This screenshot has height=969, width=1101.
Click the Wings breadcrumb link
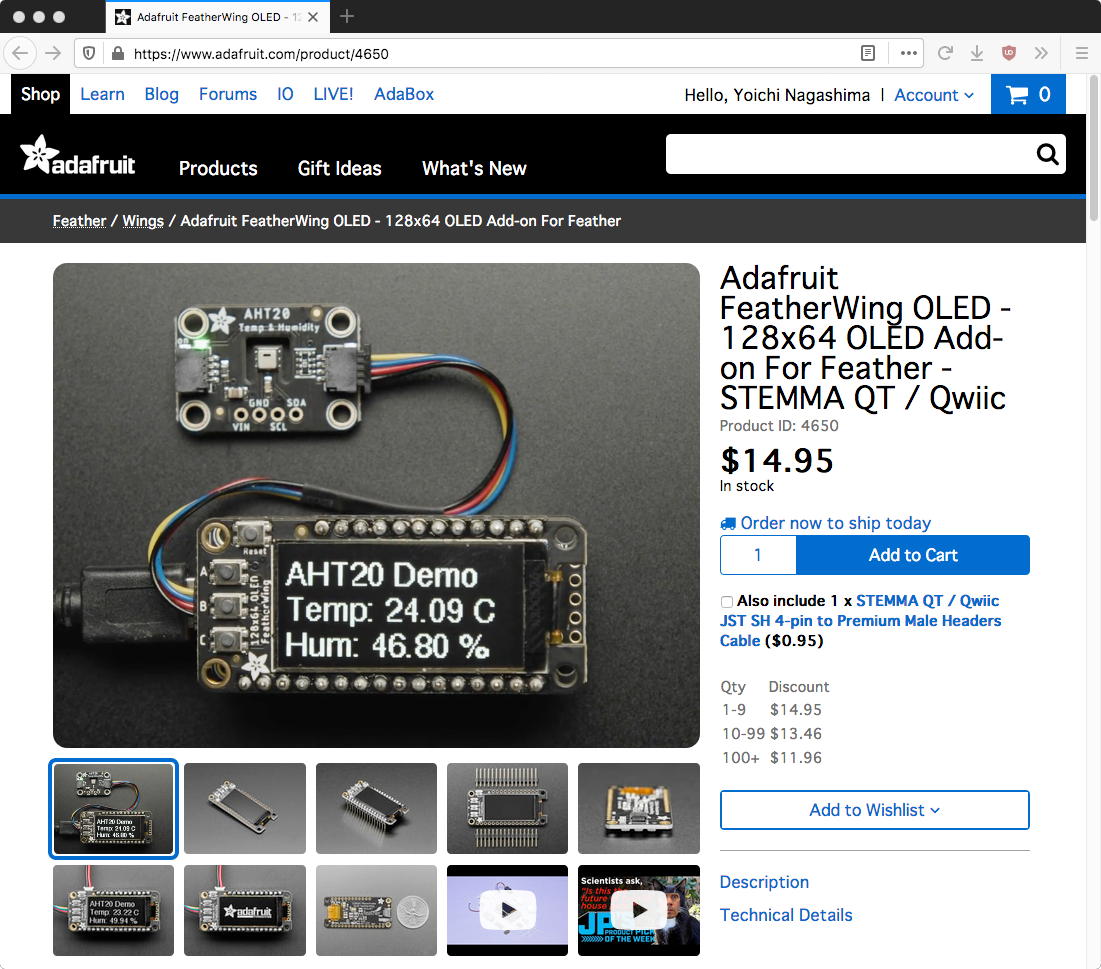coord(143,221)
